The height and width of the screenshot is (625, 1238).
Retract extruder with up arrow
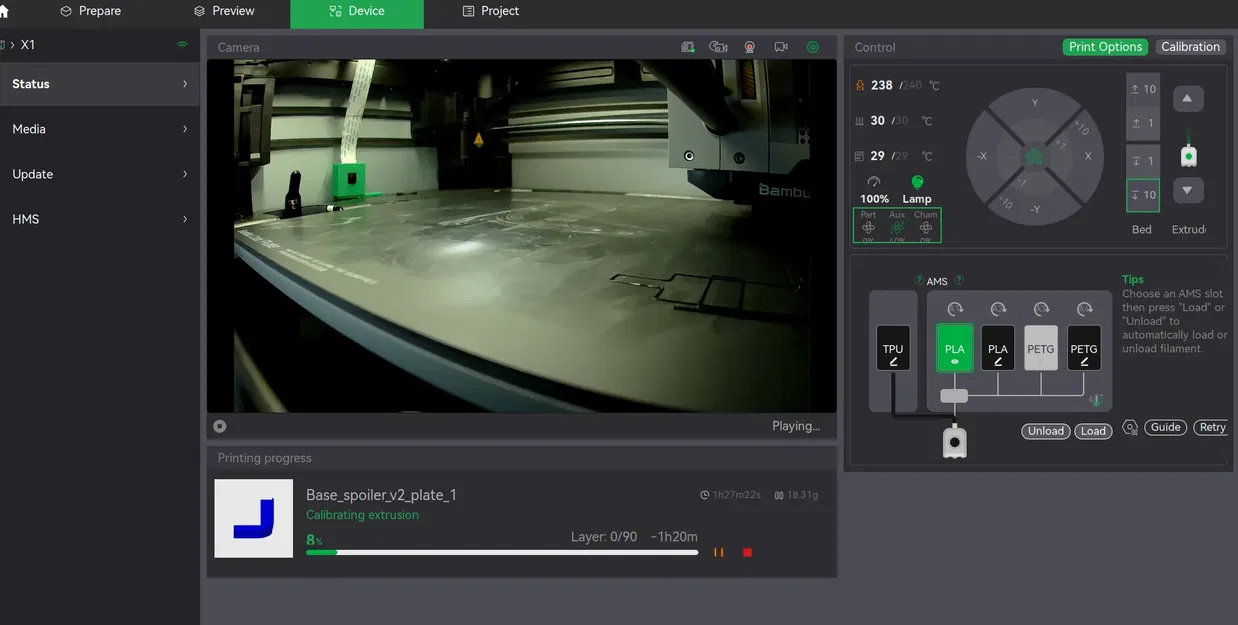tap(1187, 98)
